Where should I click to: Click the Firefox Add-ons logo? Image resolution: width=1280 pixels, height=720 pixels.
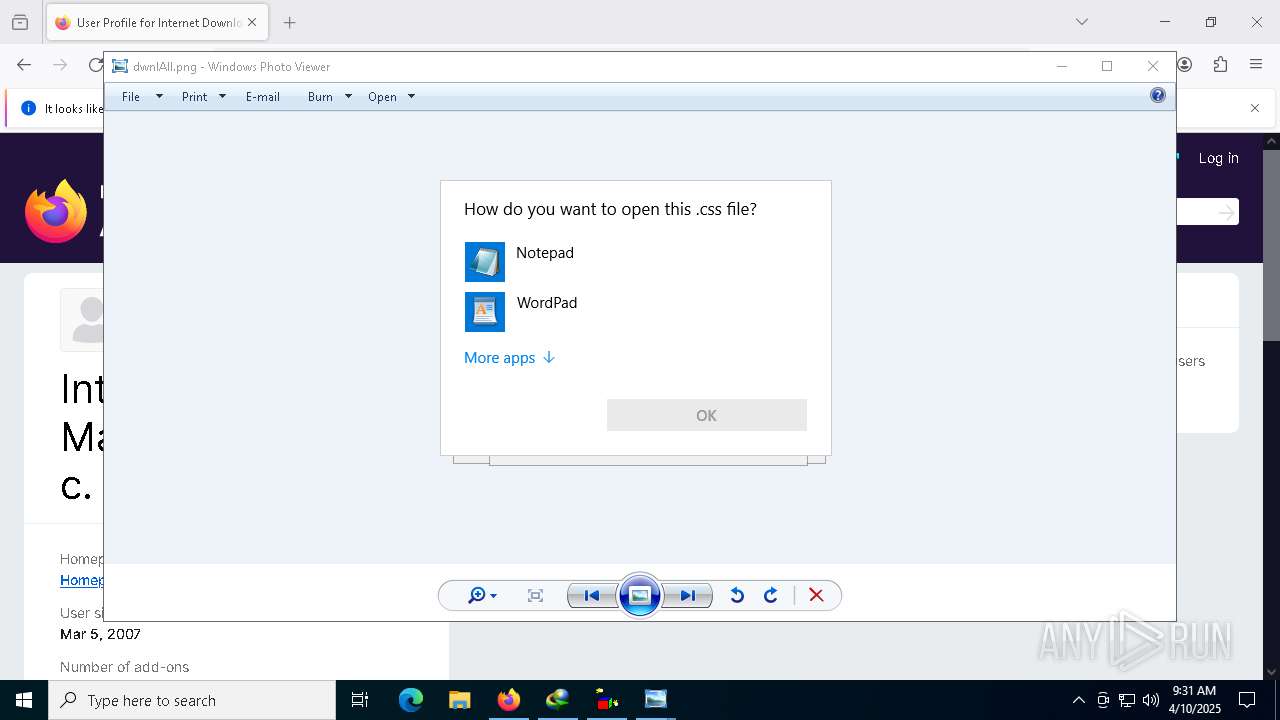56,211
